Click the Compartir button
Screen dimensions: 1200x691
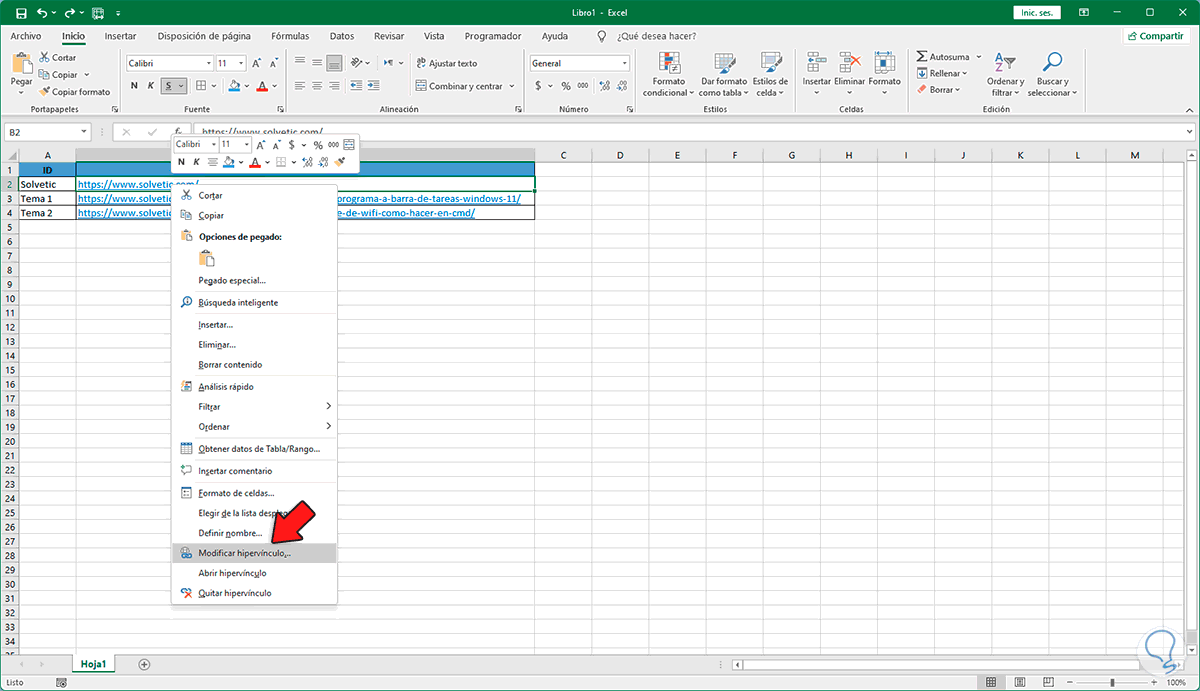(x=1155, y=36)
